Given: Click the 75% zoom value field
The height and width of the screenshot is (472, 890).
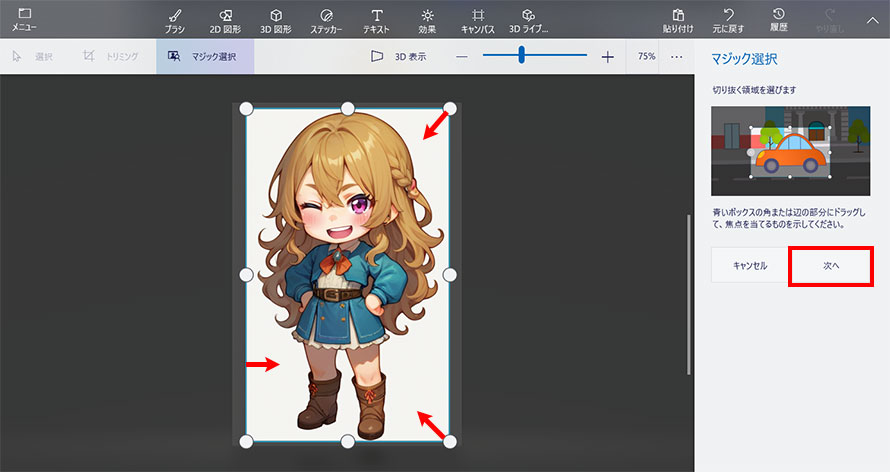Looking at the screenshot, I should click(646, 56).
